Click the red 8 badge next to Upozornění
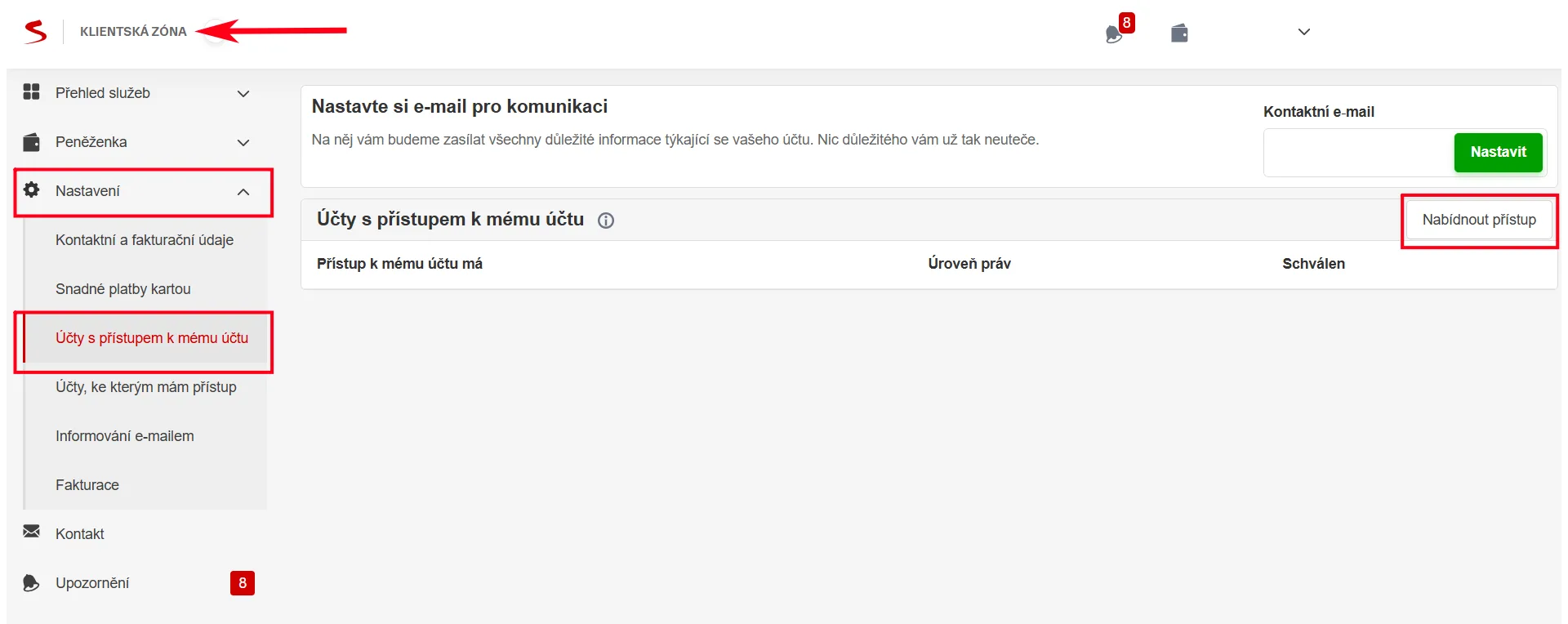The height and width of the screenshot is (624, 1568). [243, 583]
